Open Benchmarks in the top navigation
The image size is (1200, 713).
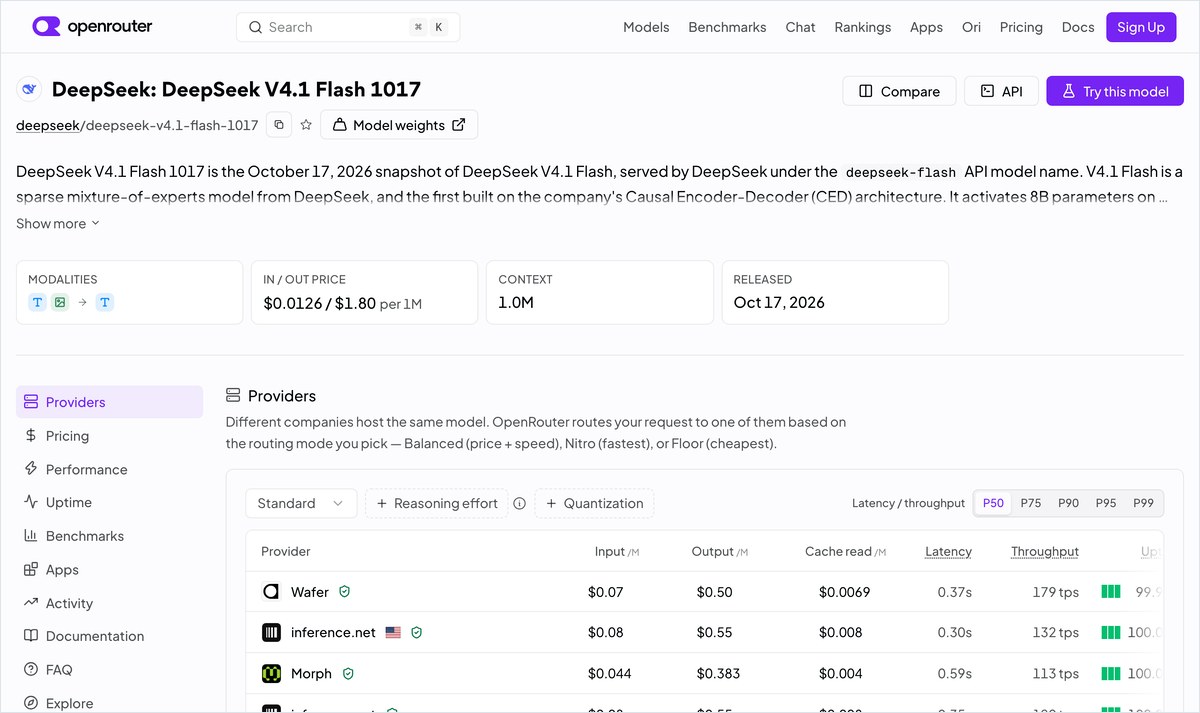pos(727,27)
